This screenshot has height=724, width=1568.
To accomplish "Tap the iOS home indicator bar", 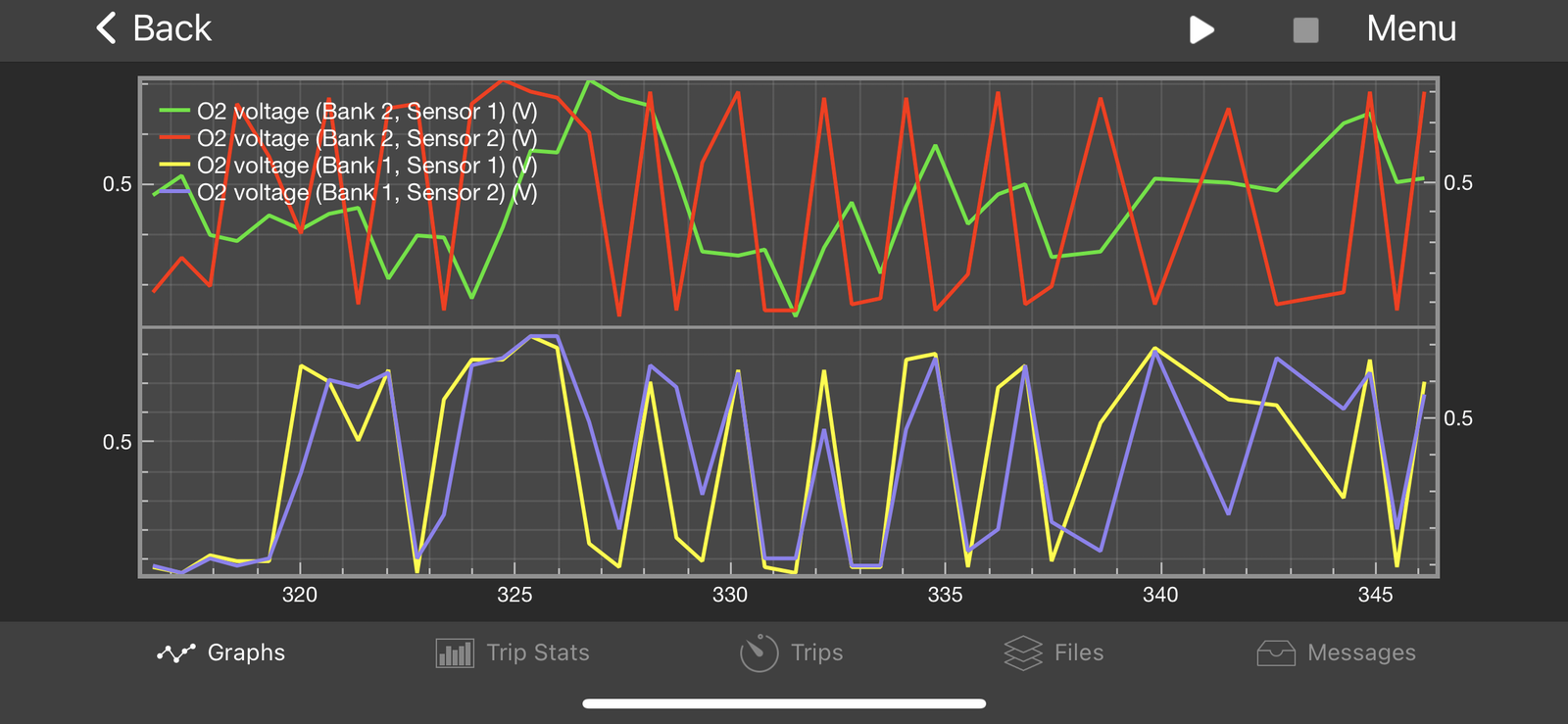I will coord(784,703).
